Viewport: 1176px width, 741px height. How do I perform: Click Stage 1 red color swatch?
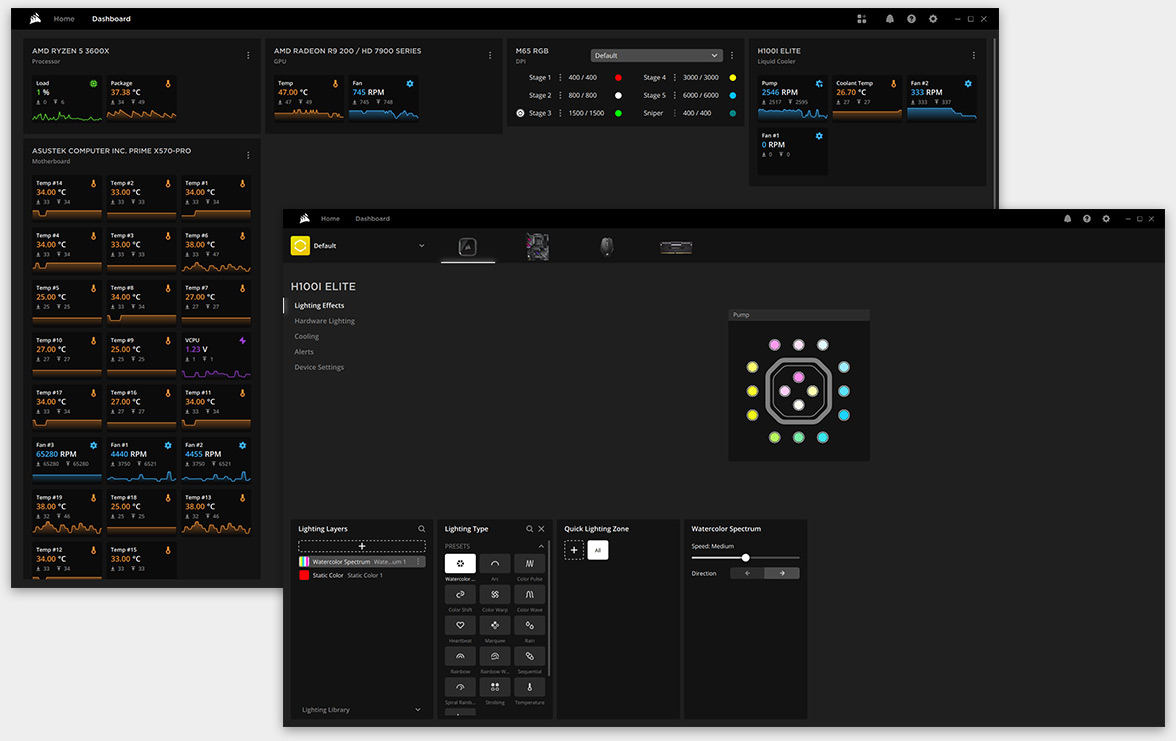point(618,77)
